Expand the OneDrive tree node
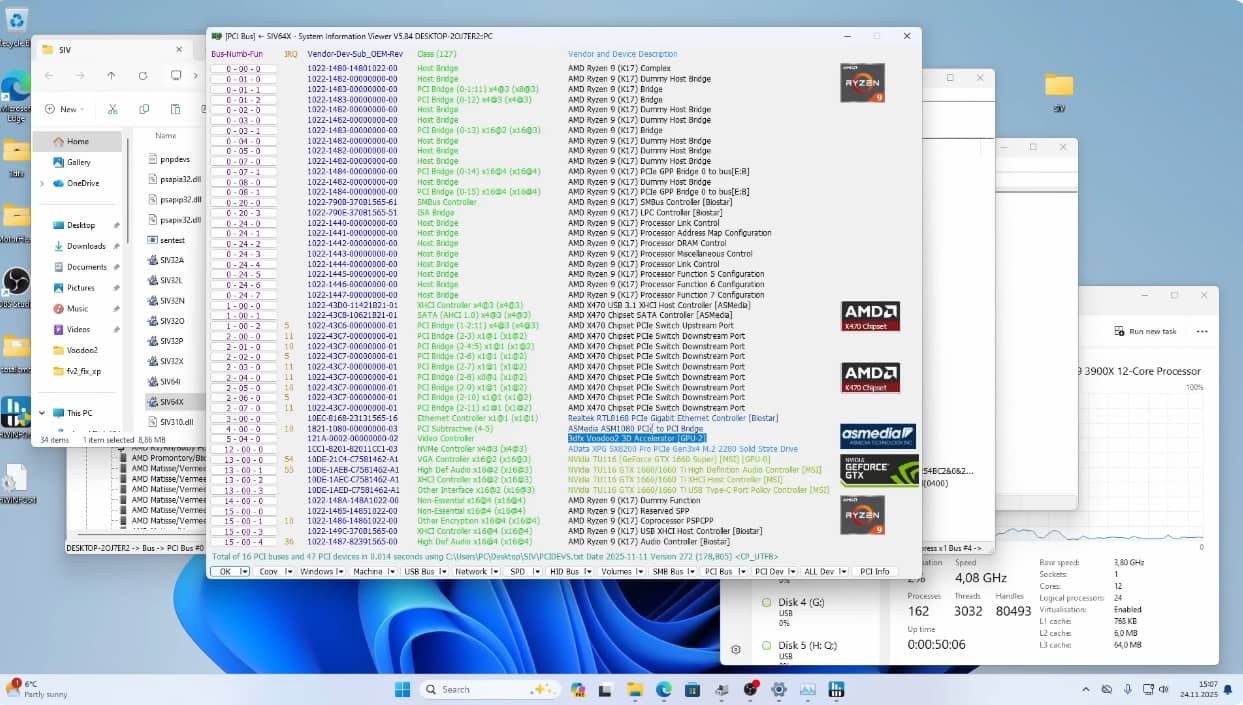 pos(42,183)
